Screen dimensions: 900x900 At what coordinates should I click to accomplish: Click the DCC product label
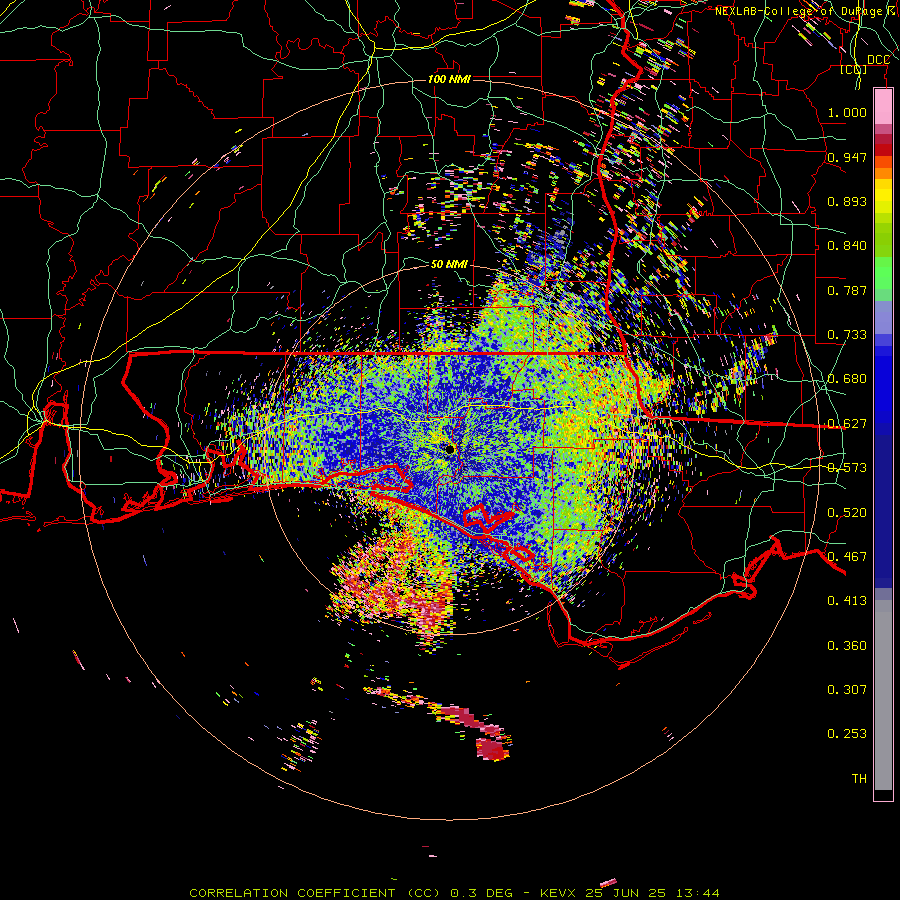pos(878,59)
